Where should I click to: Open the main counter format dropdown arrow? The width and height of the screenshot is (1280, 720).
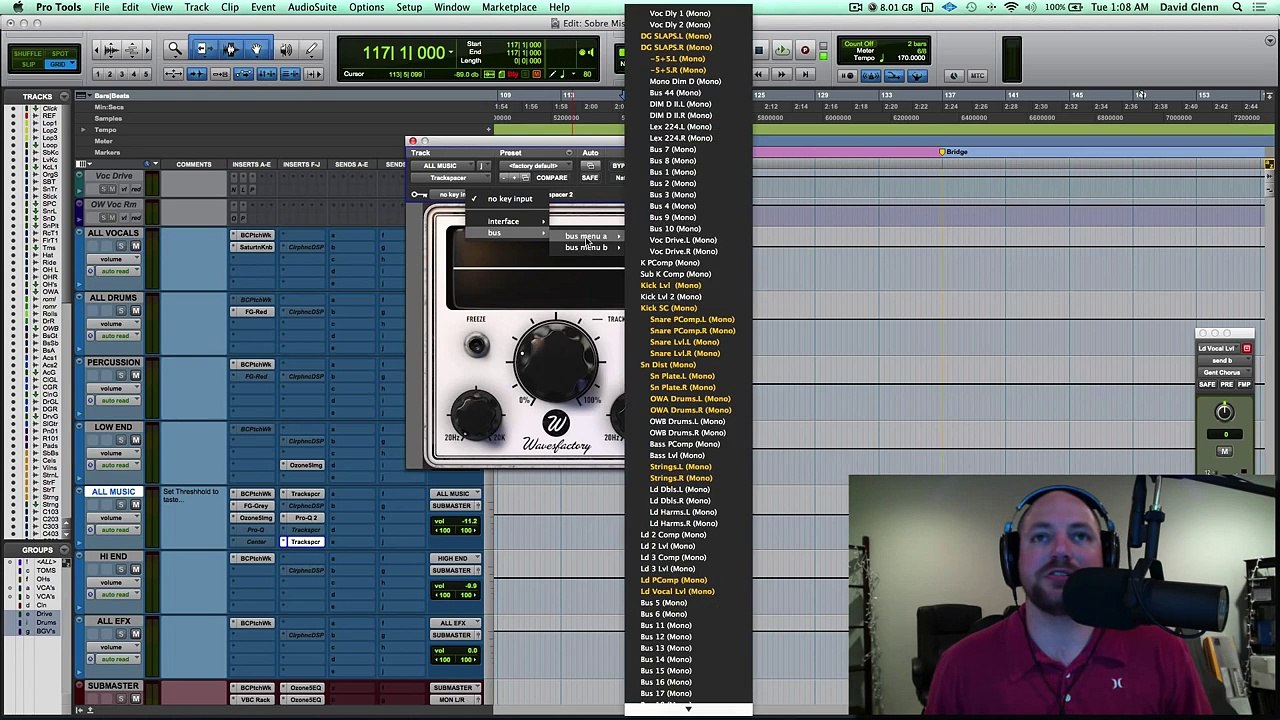coord(451,50)
